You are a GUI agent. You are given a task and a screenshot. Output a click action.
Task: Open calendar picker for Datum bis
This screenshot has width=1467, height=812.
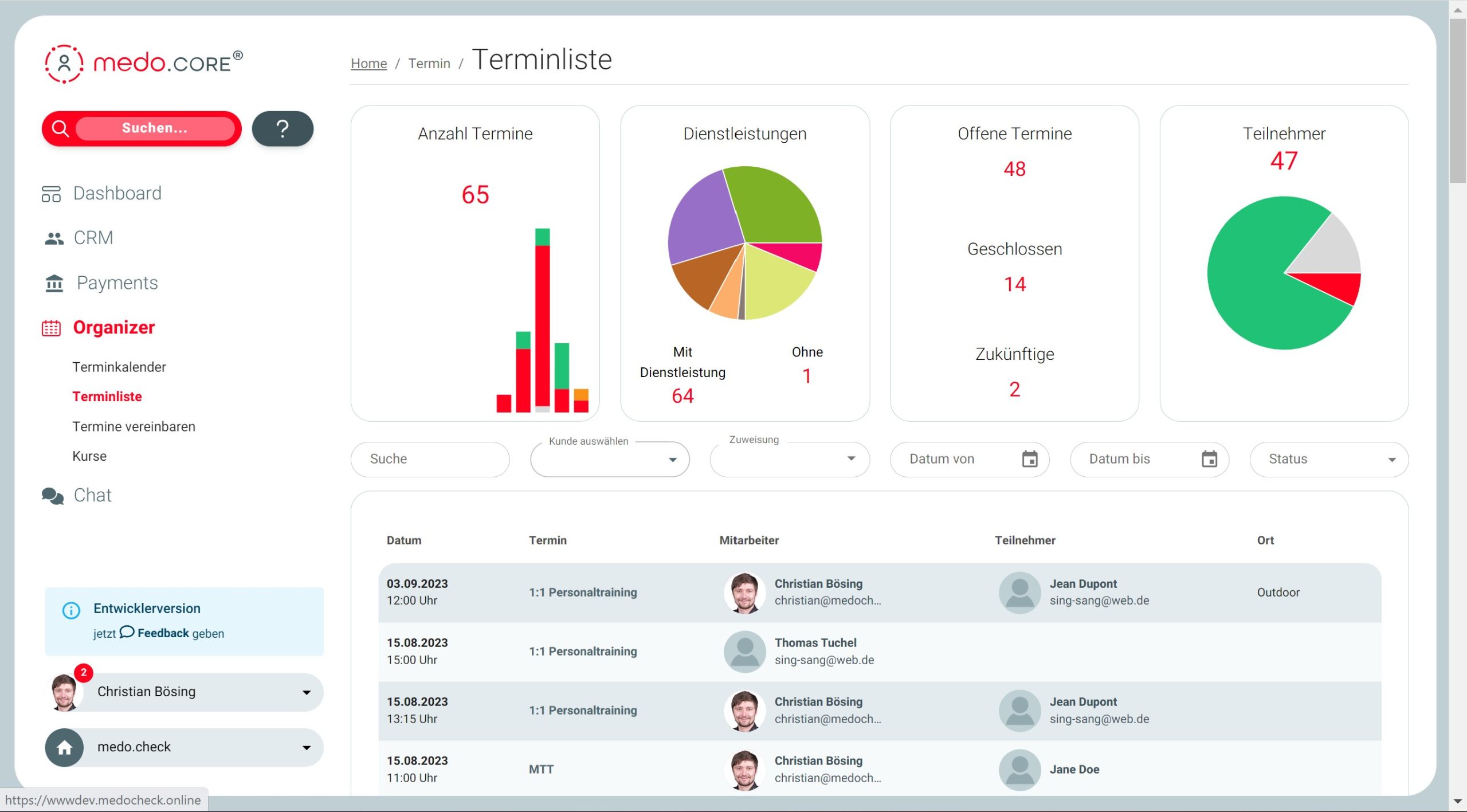click(1209, 459)
